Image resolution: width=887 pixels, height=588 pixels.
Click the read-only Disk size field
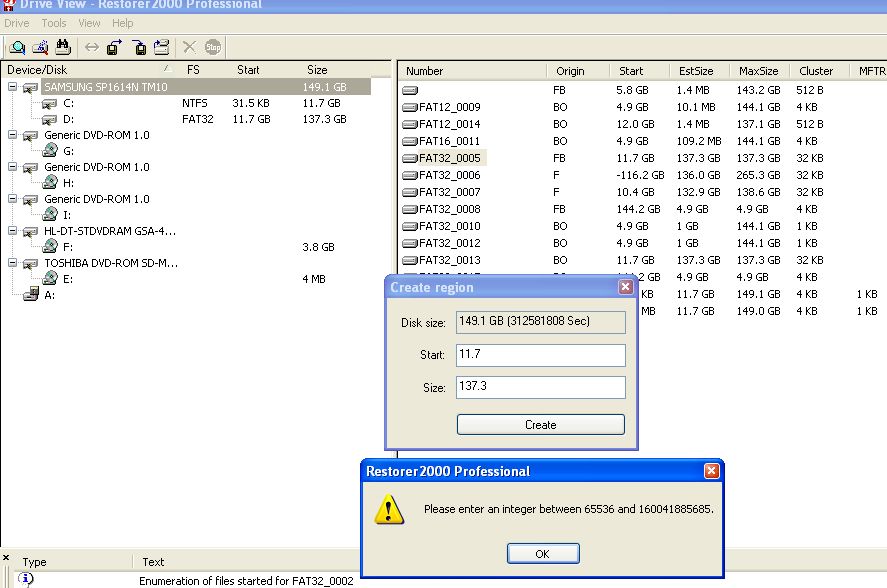click(x=541, y=322)
